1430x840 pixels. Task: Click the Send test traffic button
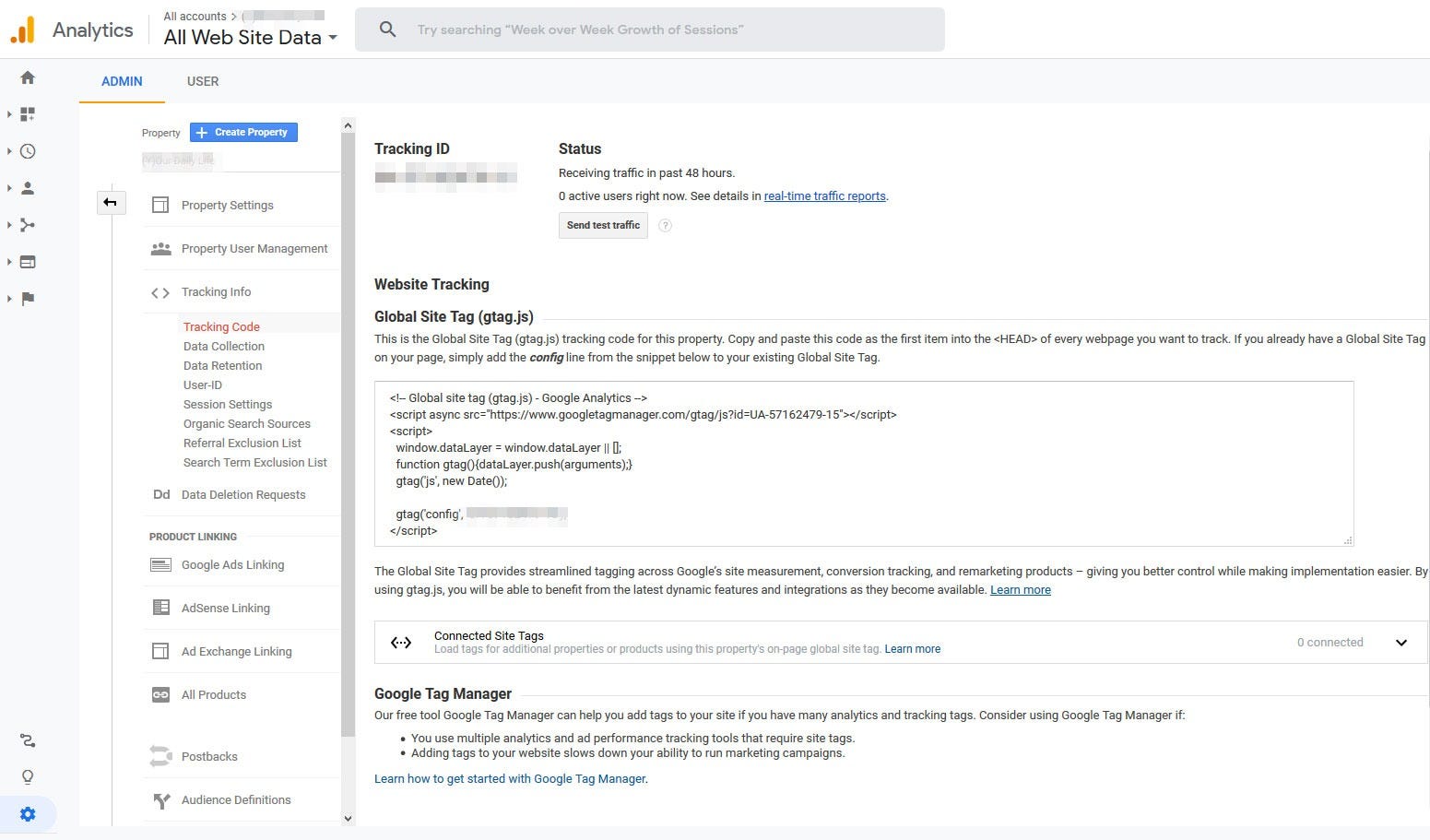603,225
